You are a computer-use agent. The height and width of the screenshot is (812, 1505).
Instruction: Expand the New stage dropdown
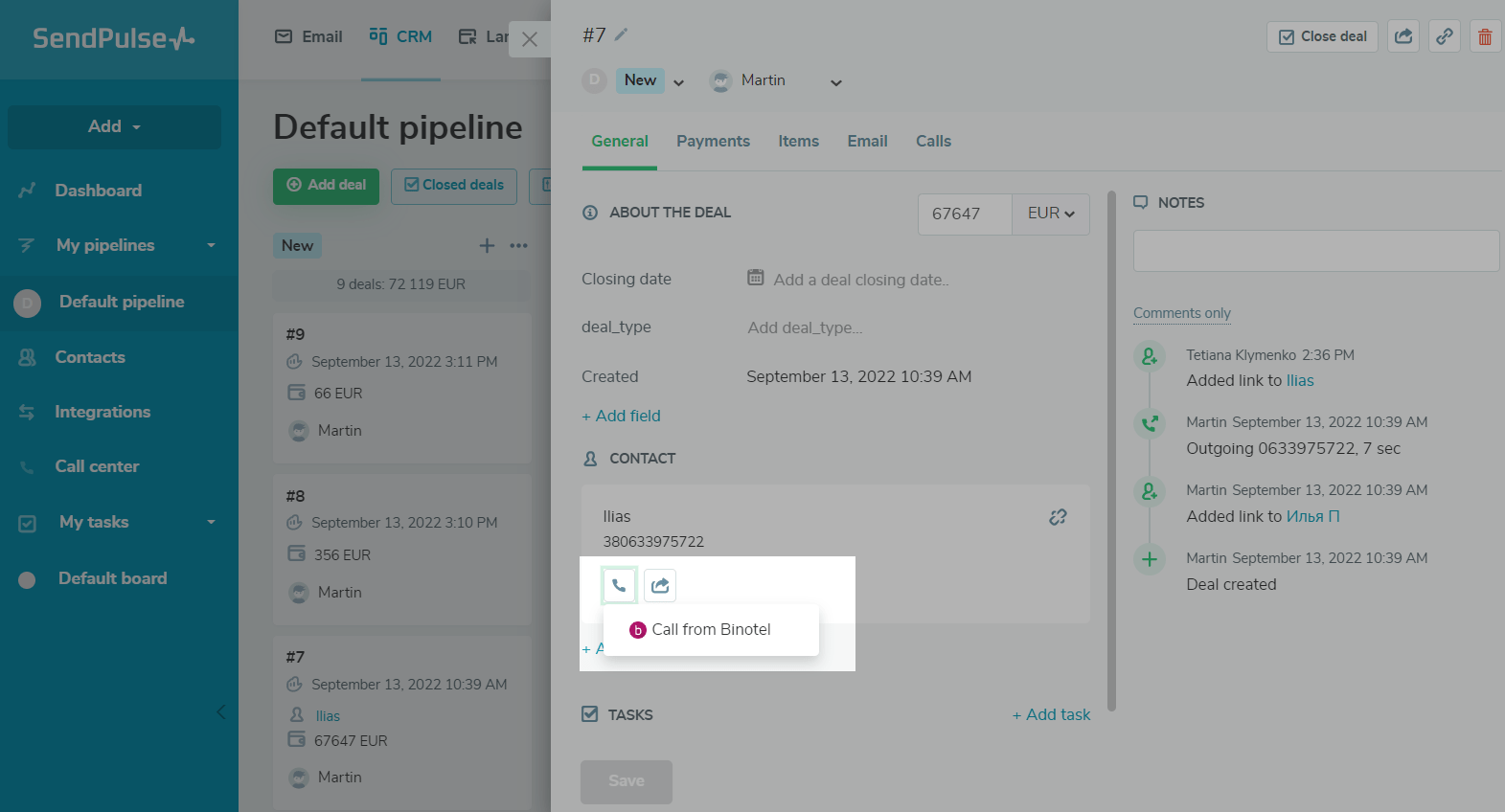678,82
